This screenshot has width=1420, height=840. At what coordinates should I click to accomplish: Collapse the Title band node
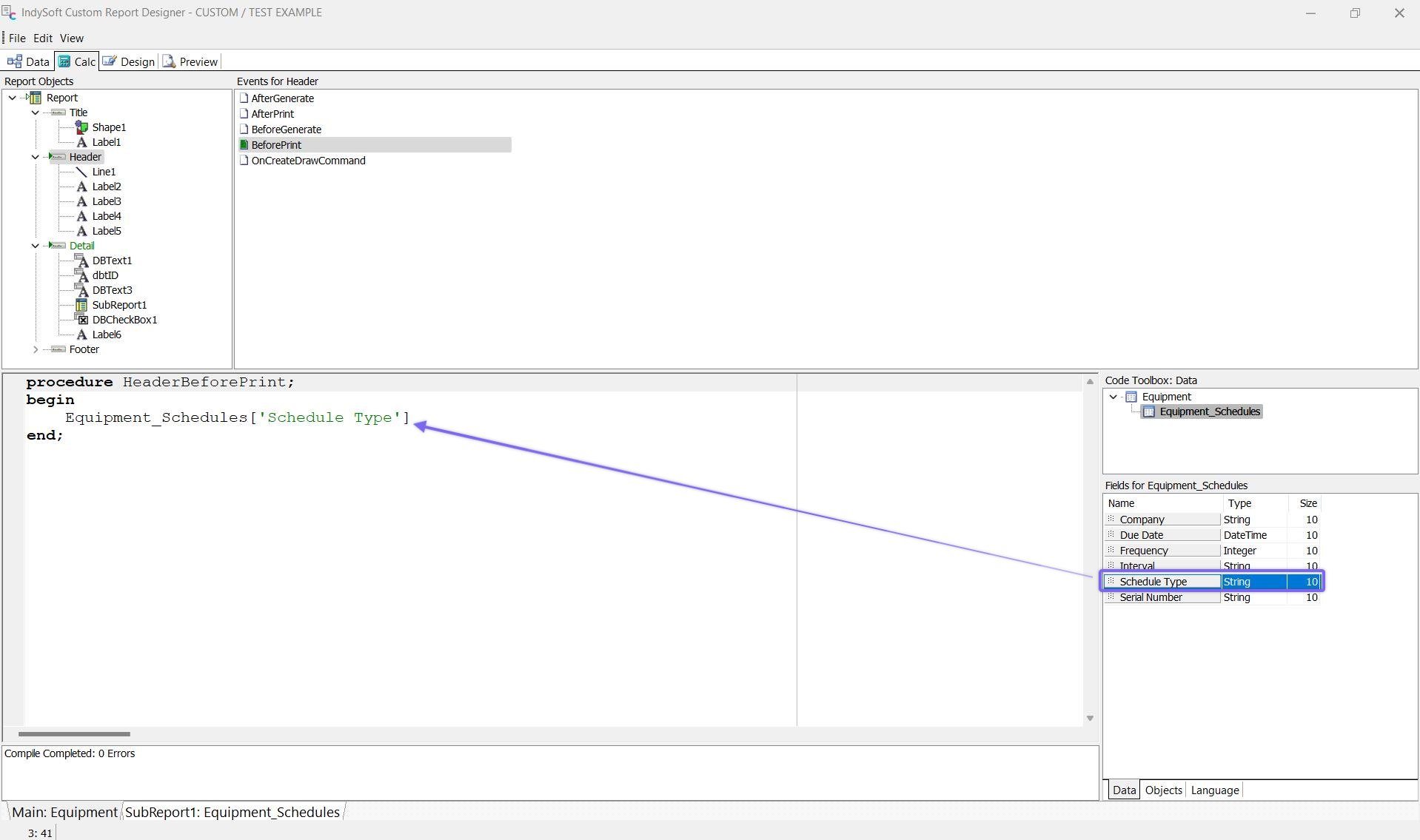[x=36, y=112]
